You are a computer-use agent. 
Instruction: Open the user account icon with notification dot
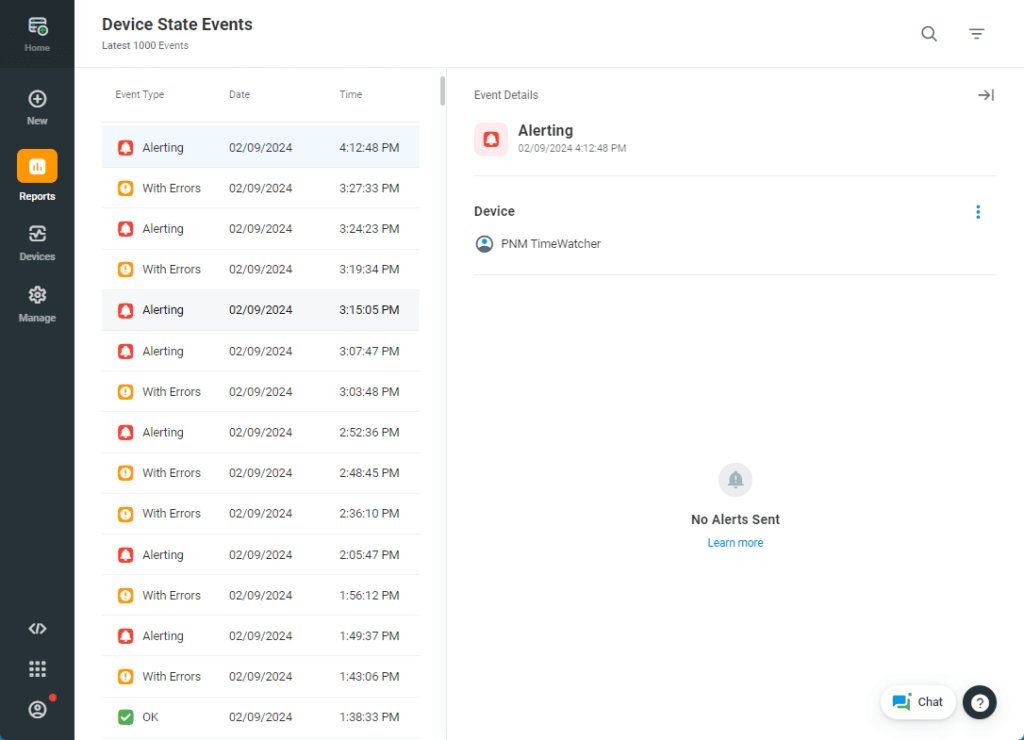coord(37,709)
